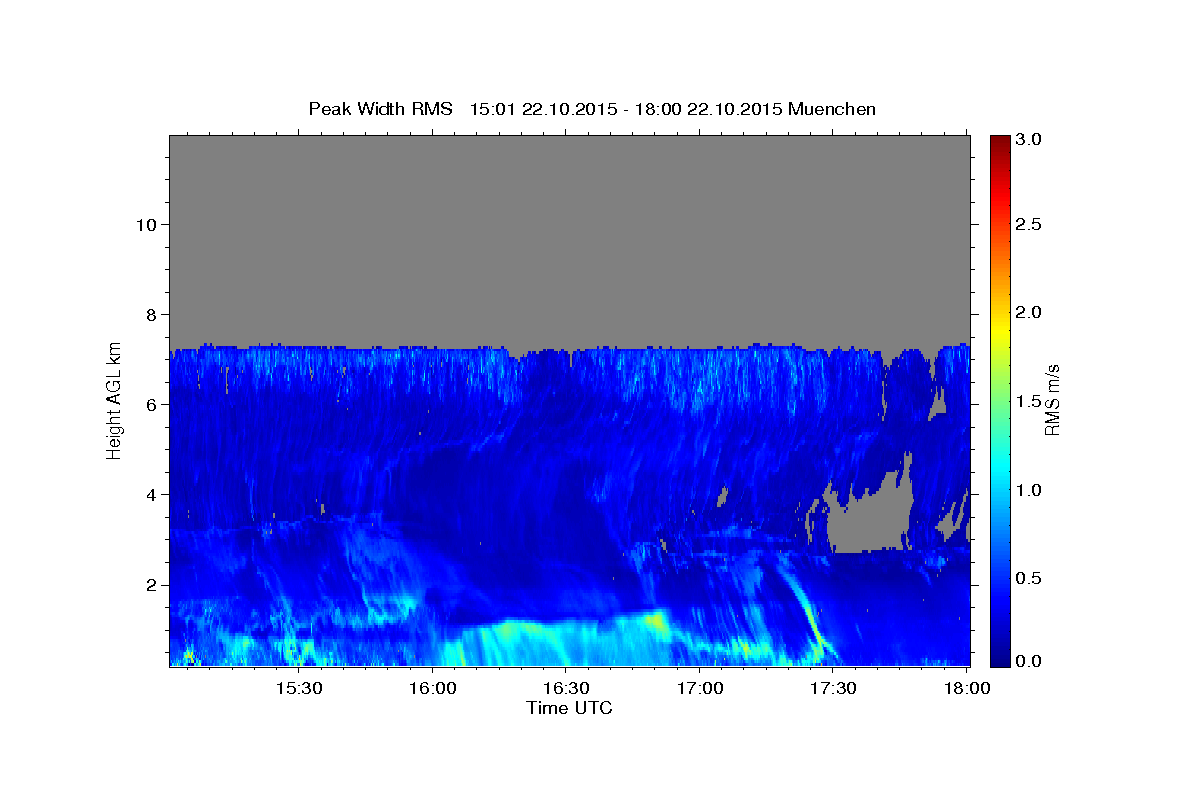Click the colorbar value '1.5'
Image resolution: width=1200 pixels, height=800 pixels.
pyautogui.click(x=1028, y=401)
